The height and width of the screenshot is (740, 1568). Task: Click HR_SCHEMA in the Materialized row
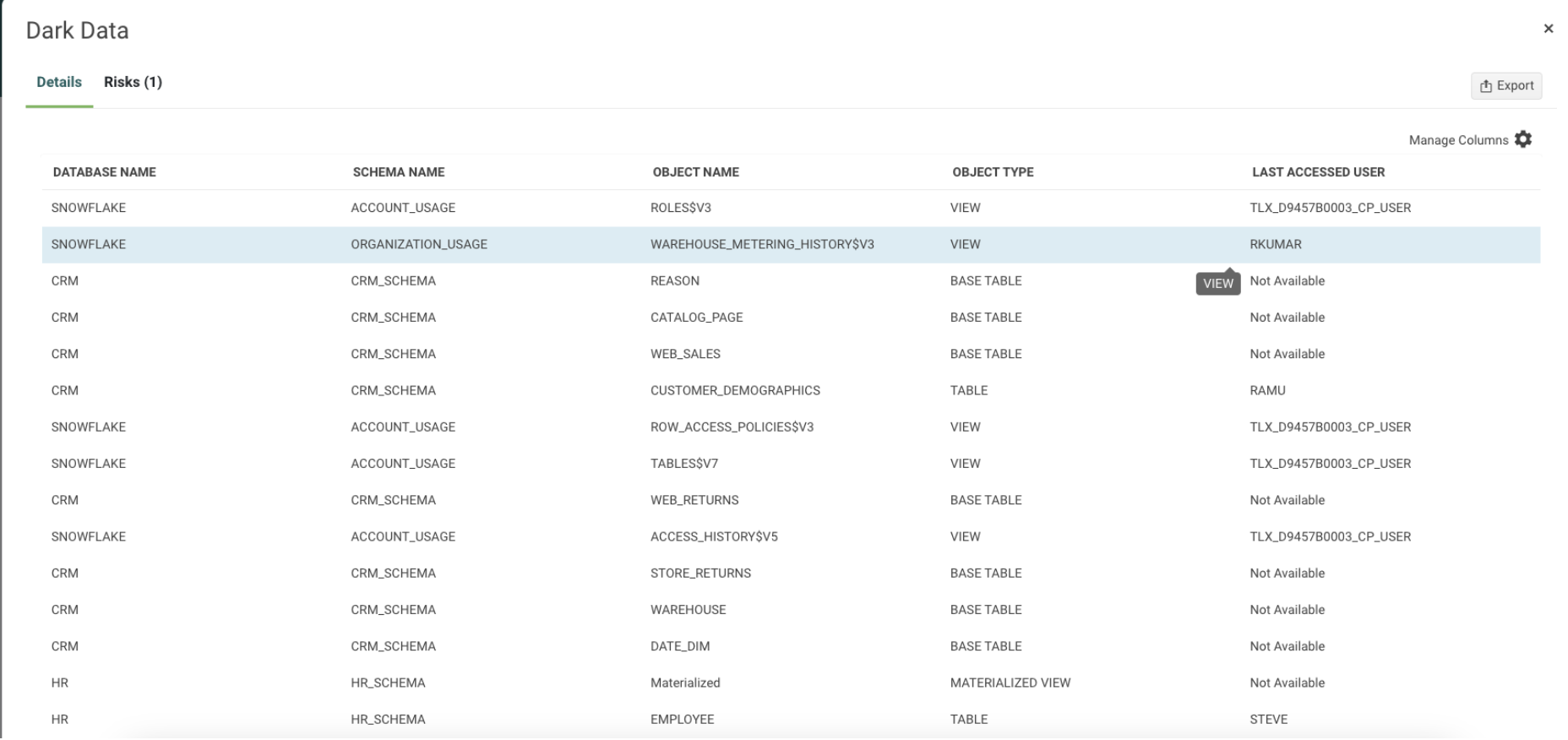point(388,683)
